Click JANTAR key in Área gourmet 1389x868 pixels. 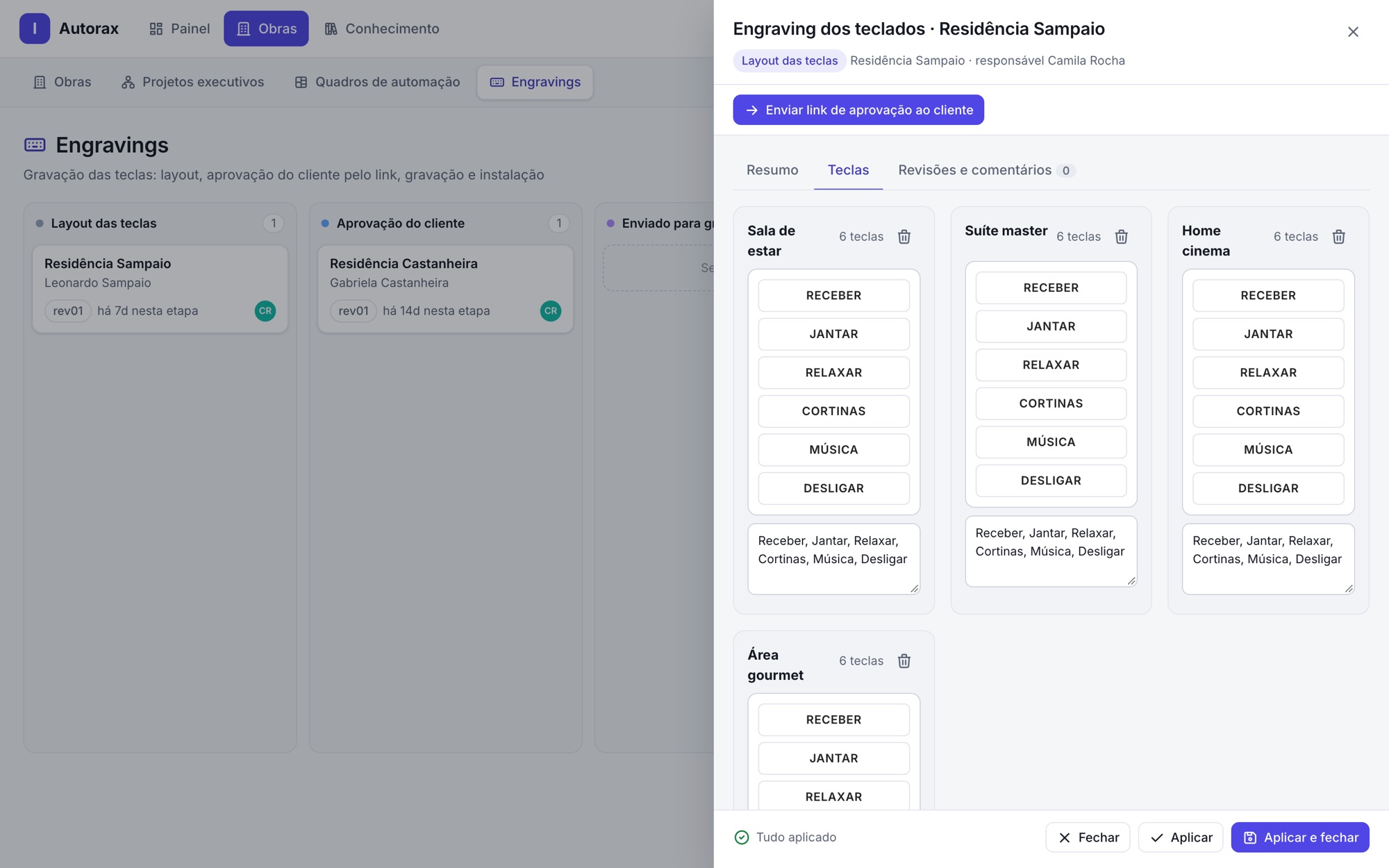(x=833, y=758)
